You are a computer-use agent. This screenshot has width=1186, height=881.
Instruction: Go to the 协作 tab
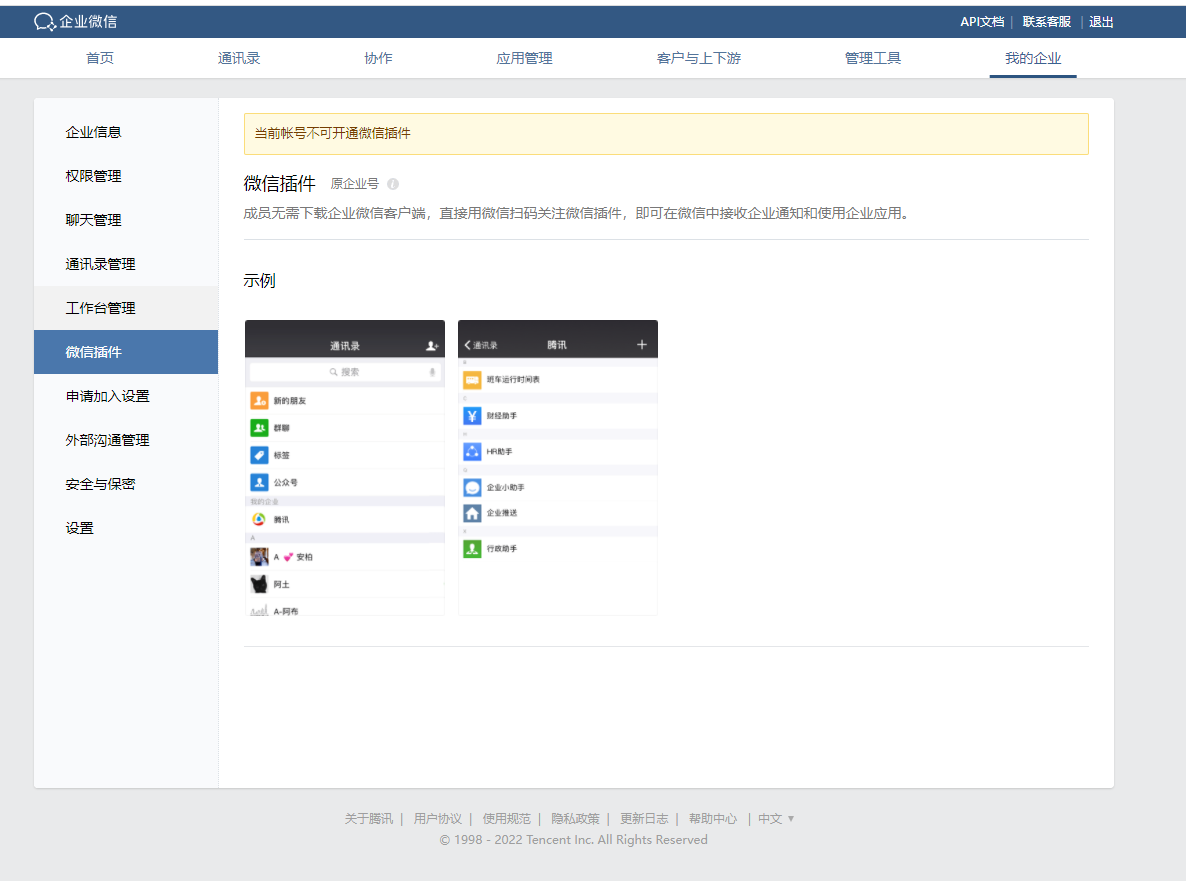point(378,58)
